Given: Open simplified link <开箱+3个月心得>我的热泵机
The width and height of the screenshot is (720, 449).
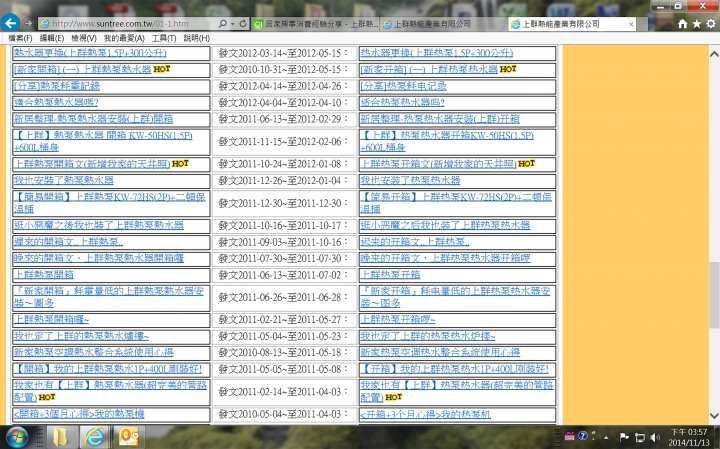Looking at the screenshot, I should click(426, 414).
